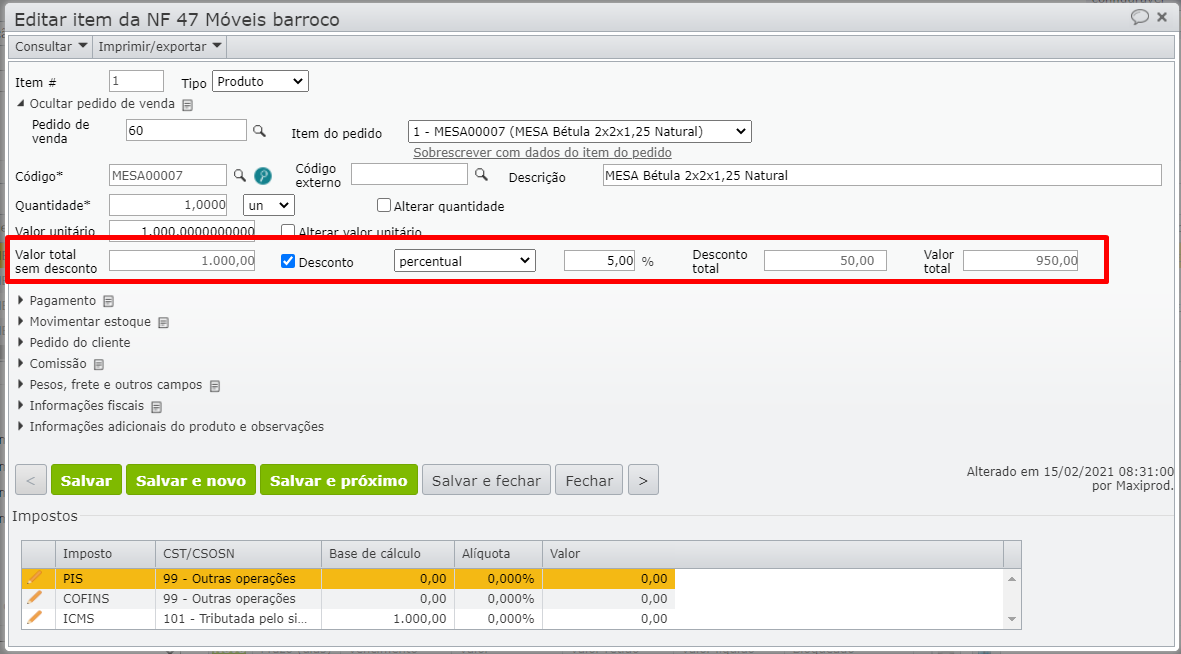1181x654 pixels.
Task: Open the Consultar menu
Action: pos(50,47)
